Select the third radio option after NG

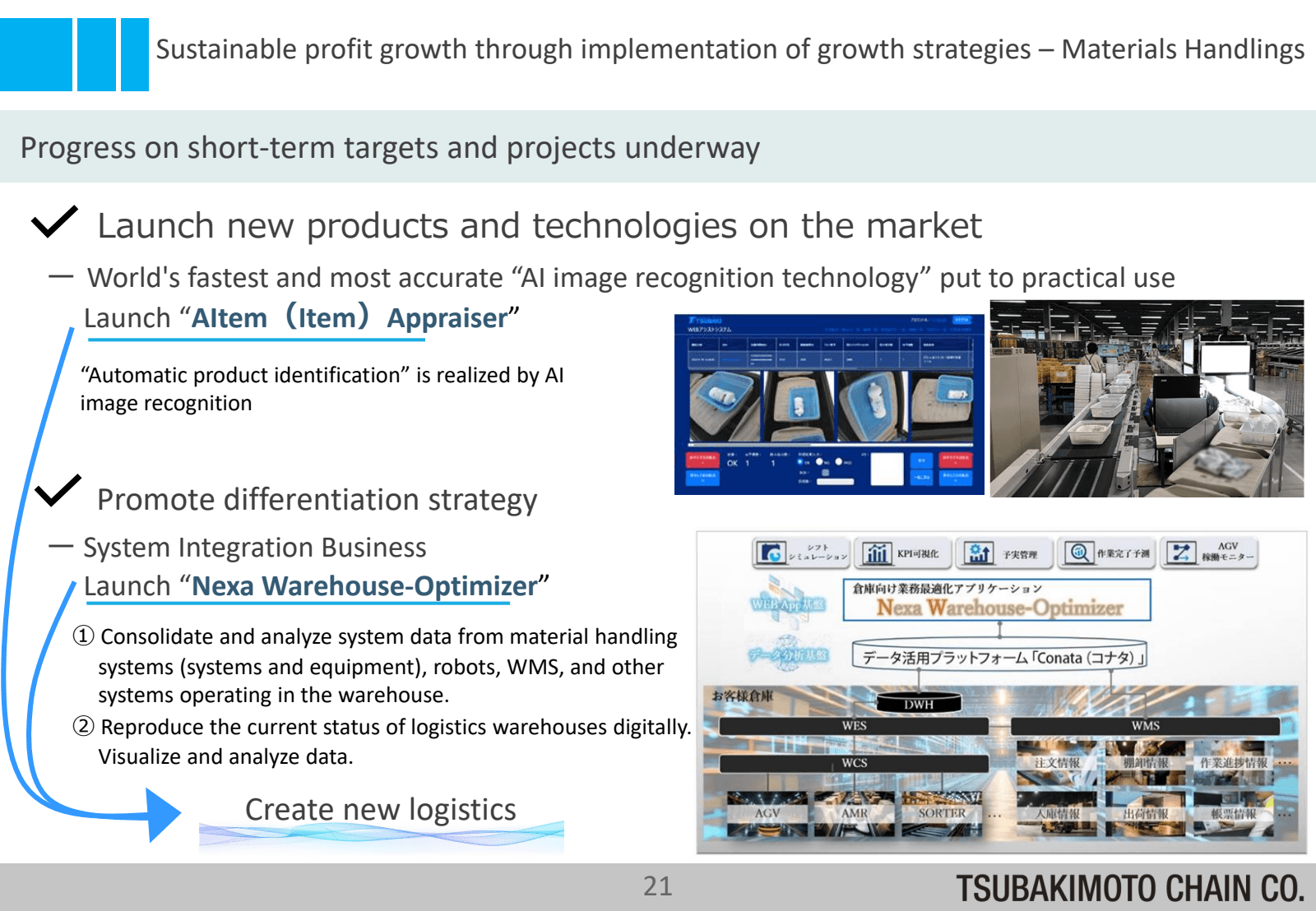839,462
